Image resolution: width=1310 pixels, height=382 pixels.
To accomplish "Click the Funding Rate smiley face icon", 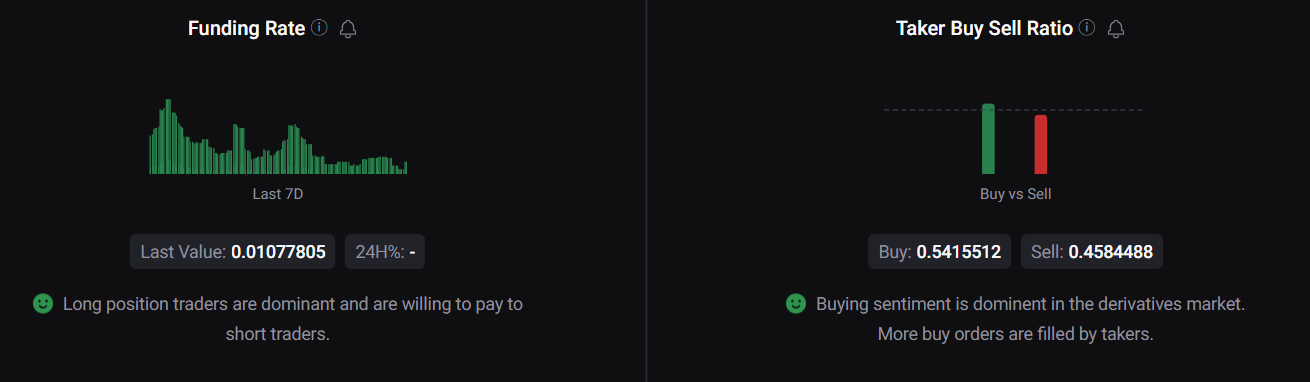I will [43, 303].
